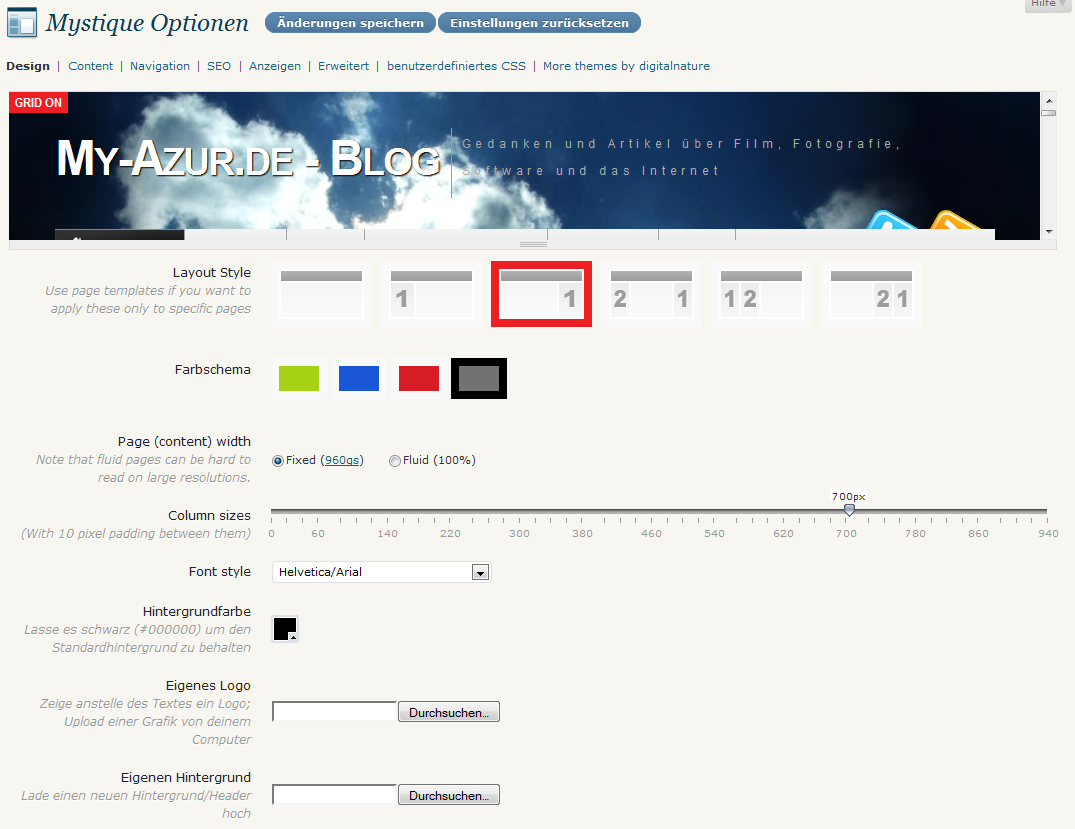Pick layout with sidebars on both sides

click(651, 293)
